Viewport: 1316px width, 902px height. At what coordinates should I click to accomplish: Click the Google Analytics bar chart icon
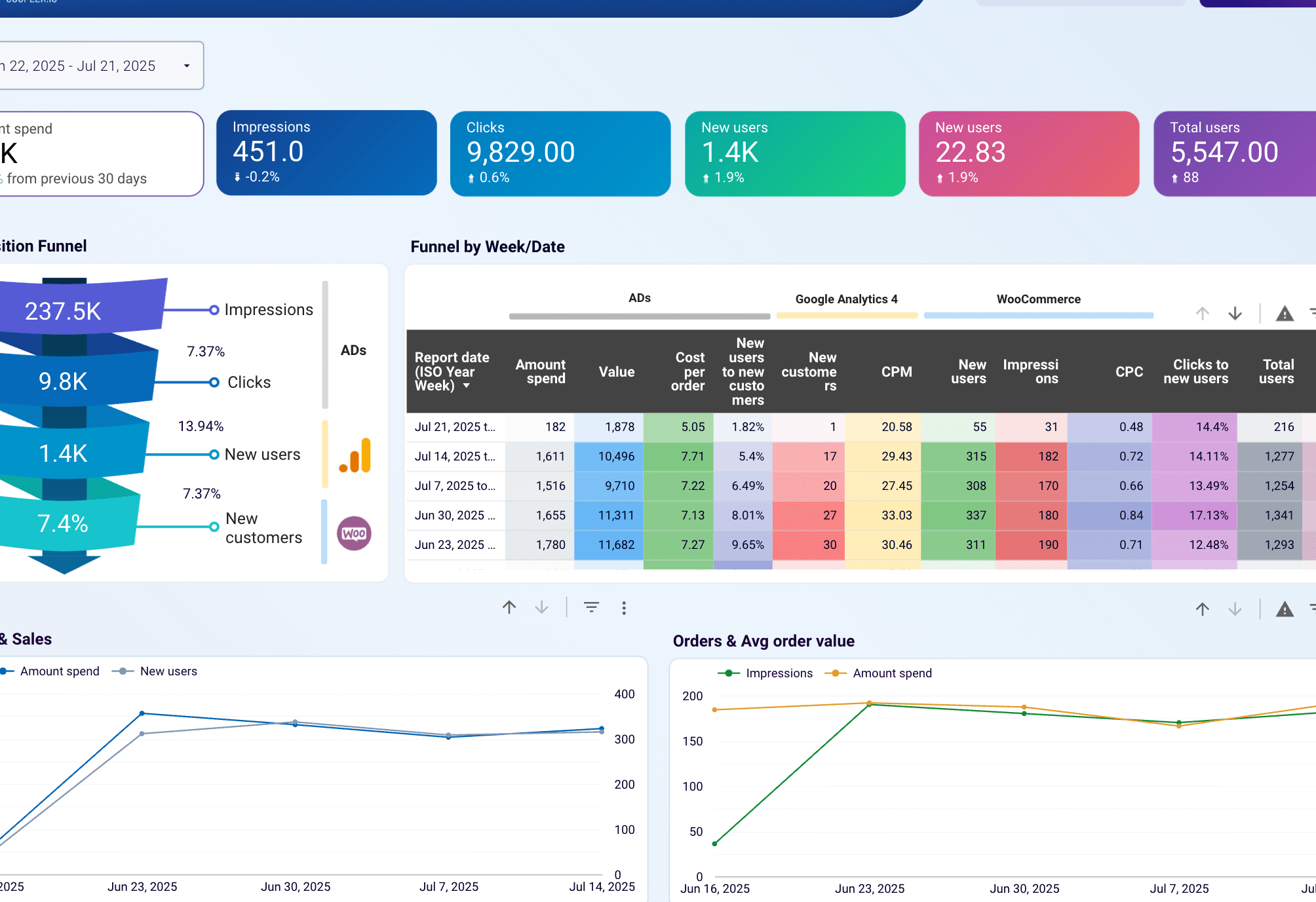(x=355, y=455)
